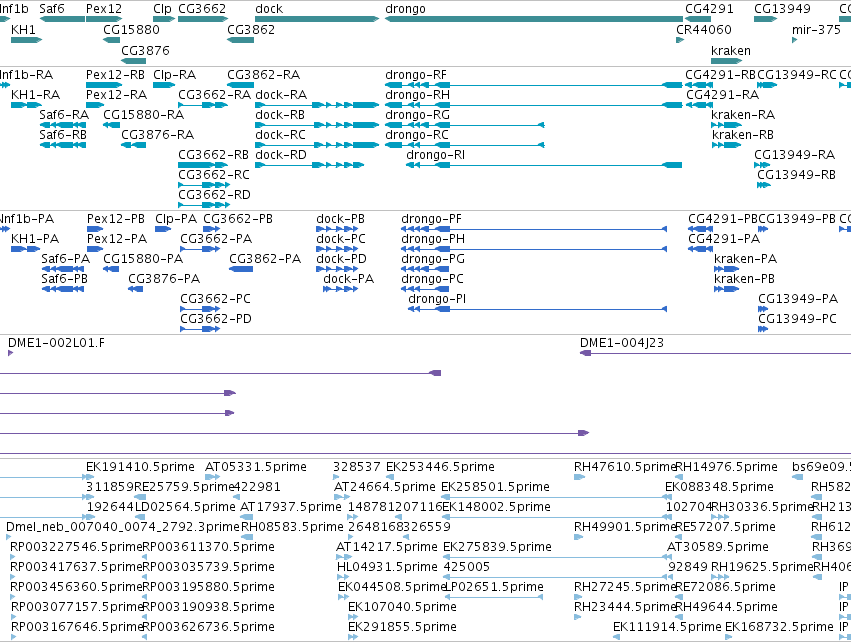Click protein CG3662-PD
This screenshot has width=851, height=642.
tap(216, 320)
